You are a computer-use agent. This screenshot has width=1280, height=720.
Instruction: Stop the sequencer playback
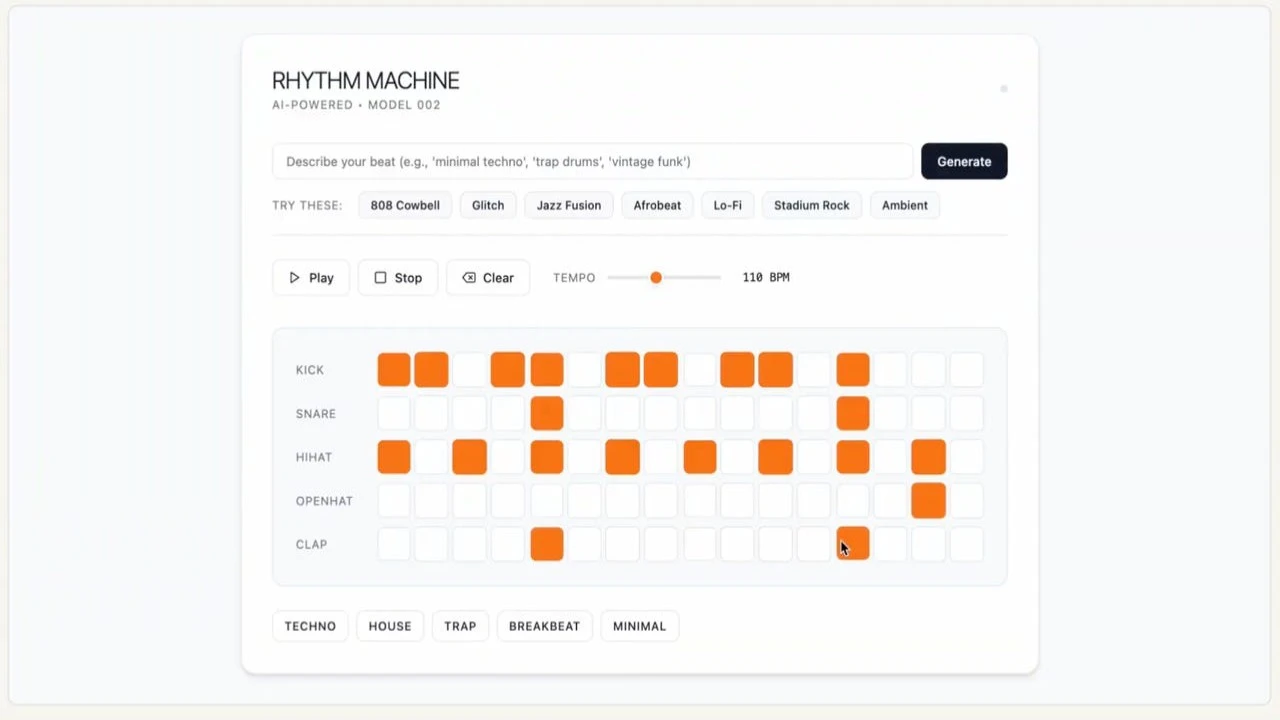pyautogui.click(x=398, y=278)
